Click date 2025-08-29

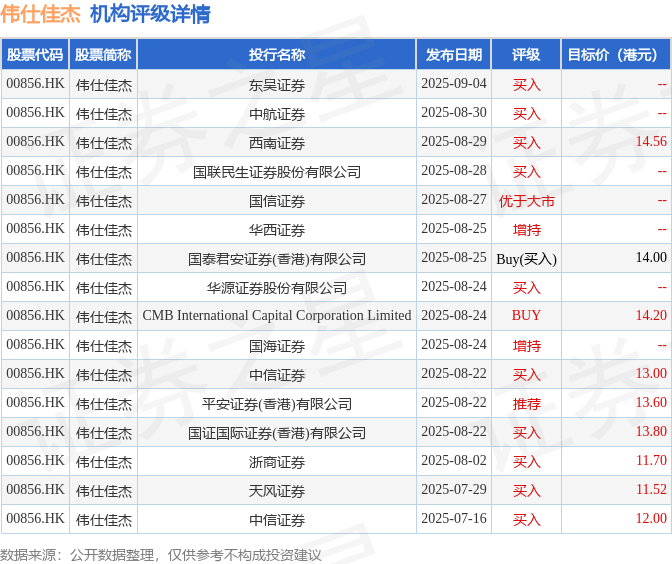click(454, 141)
